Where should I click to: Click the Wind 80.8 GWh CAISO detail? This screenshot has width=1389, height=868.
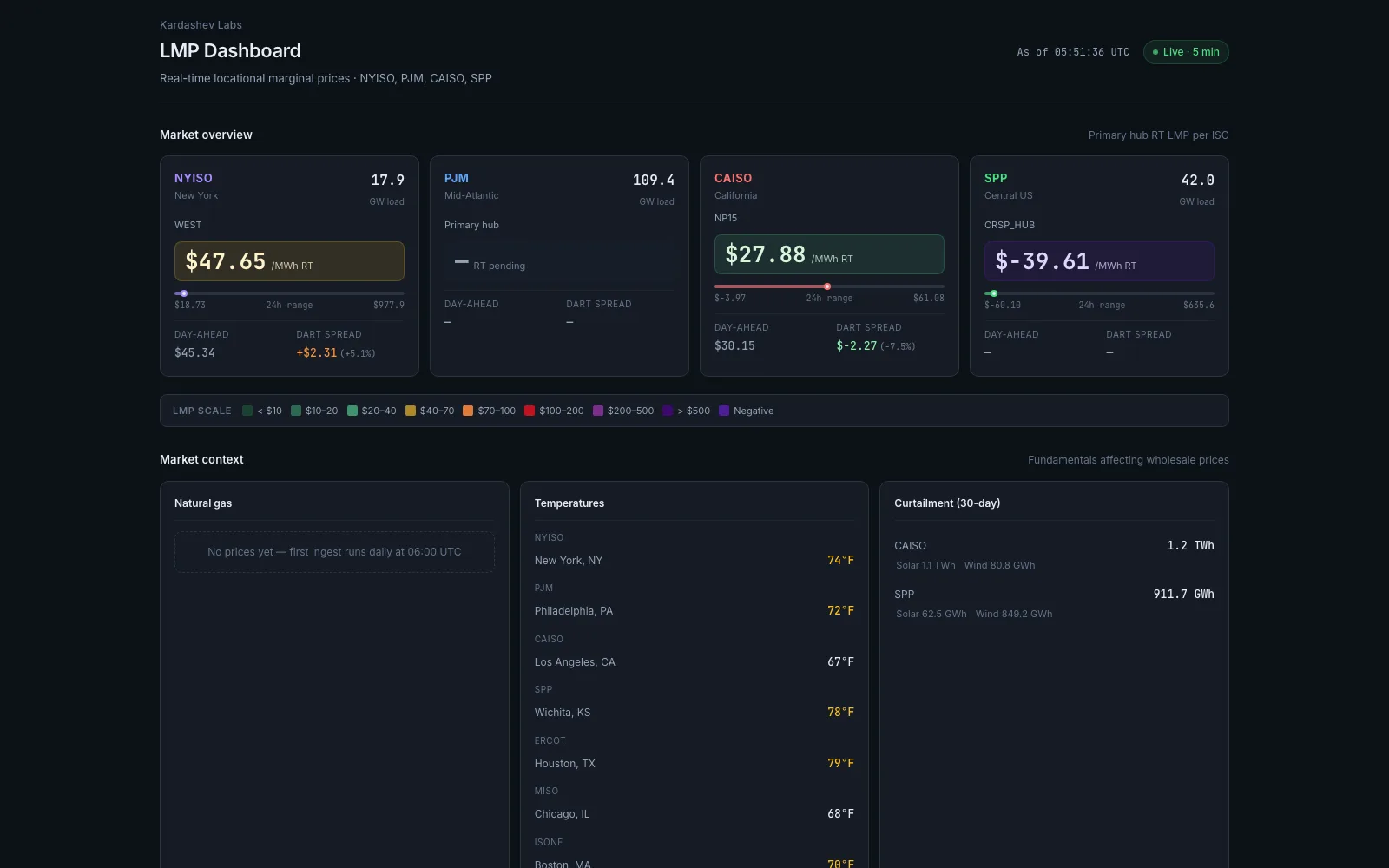(x=999, y=565)
